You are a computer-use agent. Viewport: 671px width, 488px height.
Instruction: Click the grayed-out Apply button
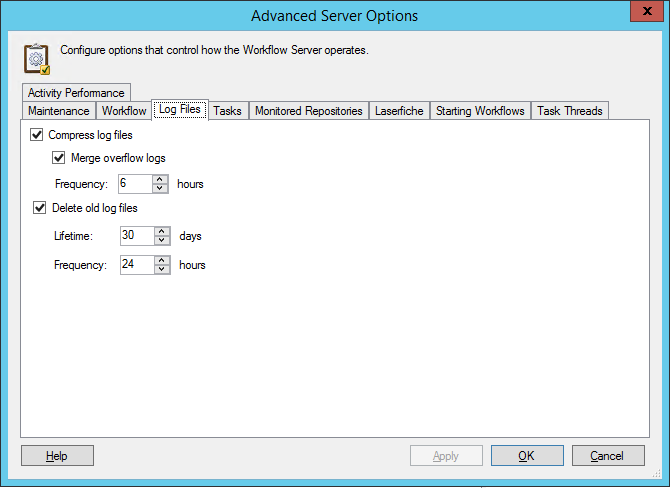[x=446, y=455]
